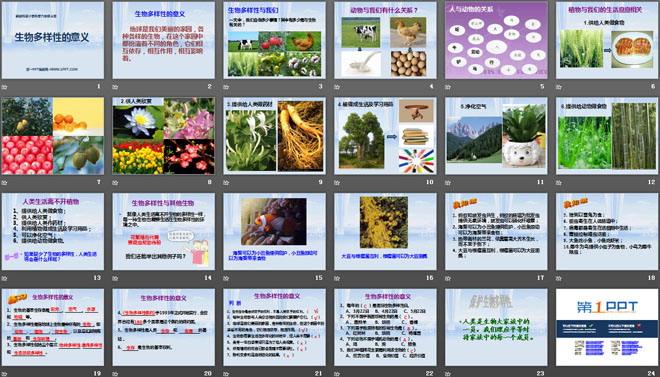
Task: Select slide 9 thumbnail with ginseng root
Action: pyautogui.click(x=274, y=136)
